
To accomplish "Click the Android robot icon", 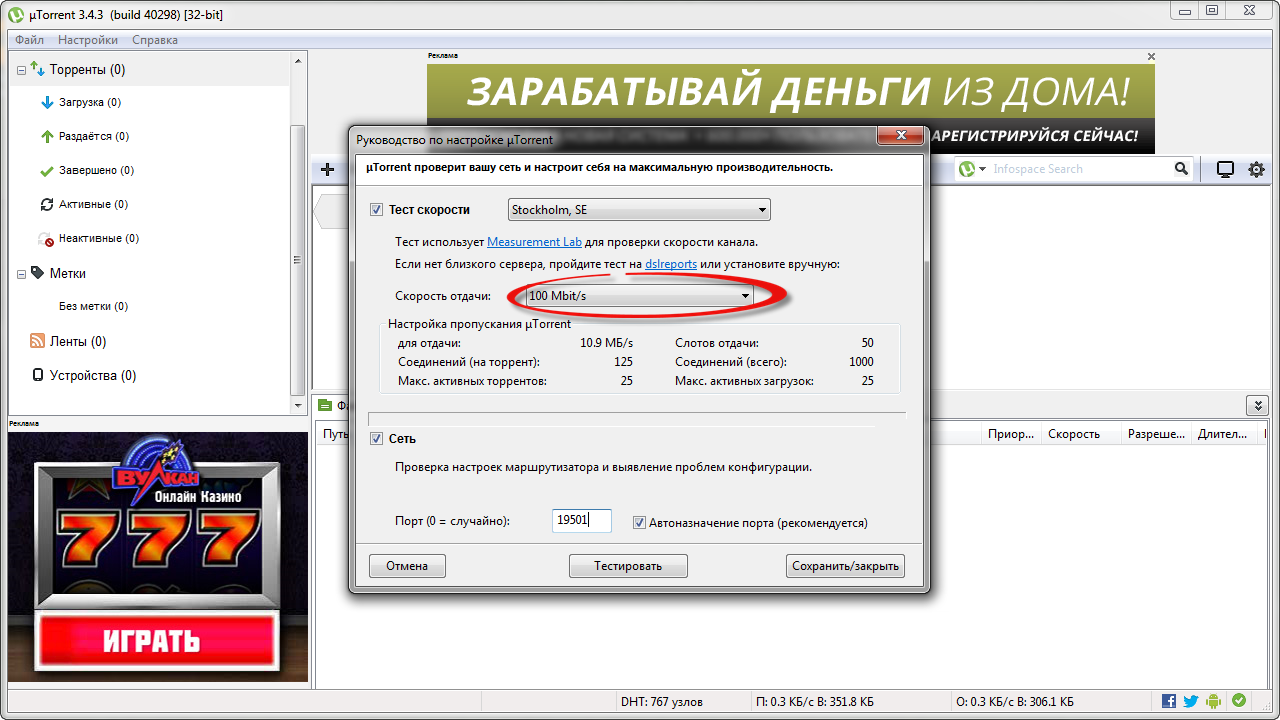I will click(1214, 701).
